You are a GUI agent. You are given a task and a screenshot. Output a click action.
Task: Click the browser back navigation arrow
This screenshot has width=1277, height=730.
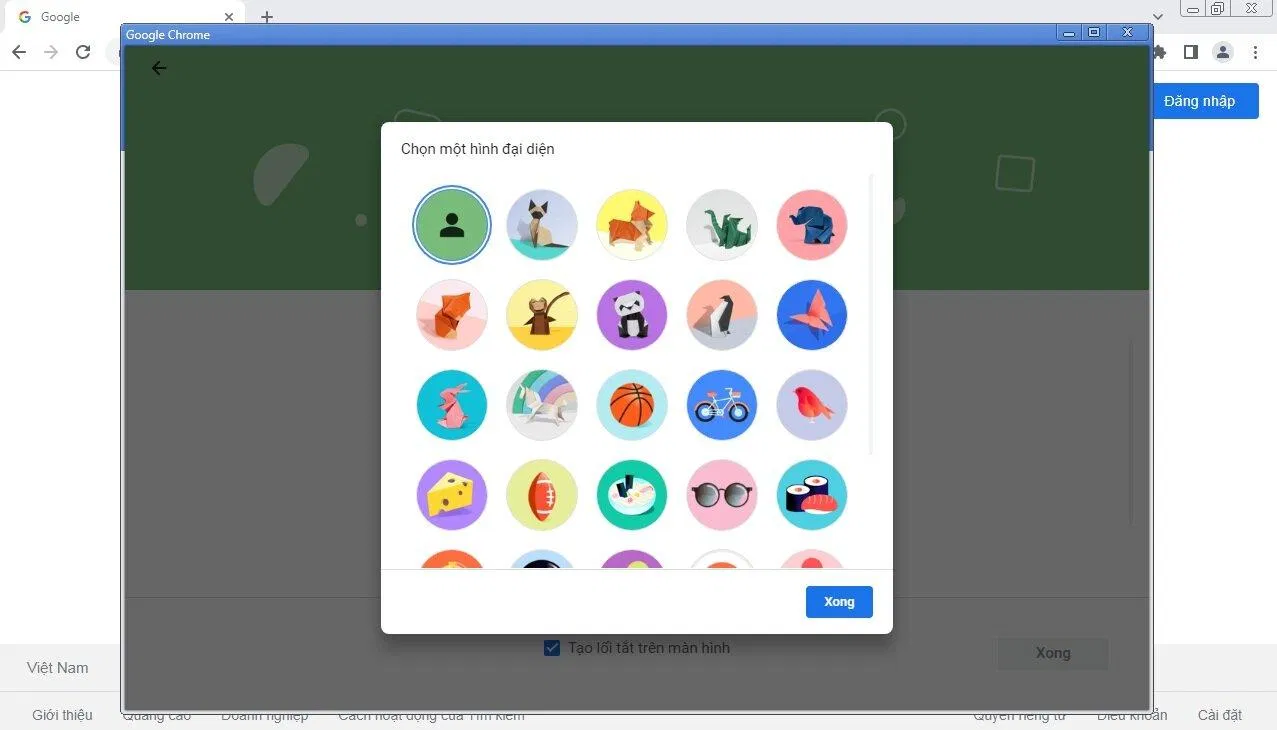(x=19, y=52)
